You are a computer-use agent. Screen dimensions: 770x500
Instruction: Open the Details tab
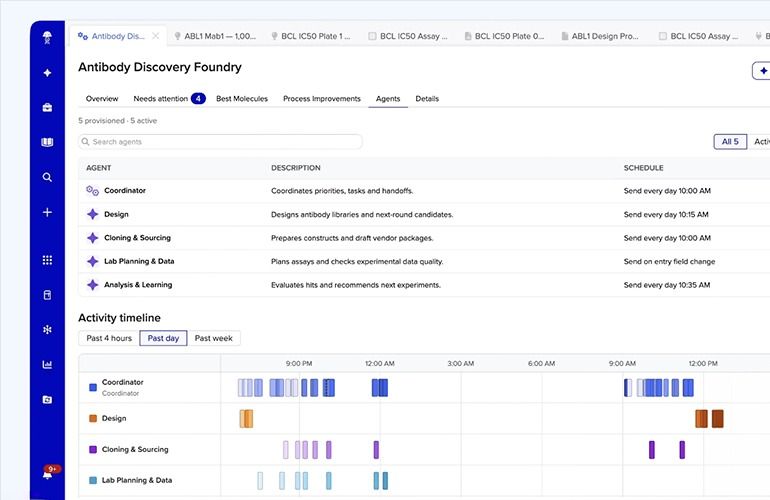click(x=427, y=99)
